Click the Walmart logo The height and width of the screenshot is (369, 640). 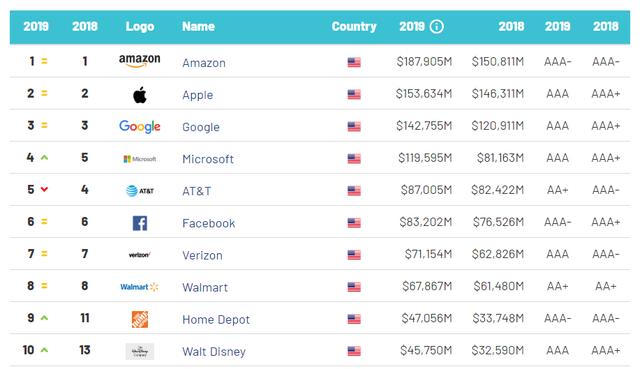click(140, 287)
